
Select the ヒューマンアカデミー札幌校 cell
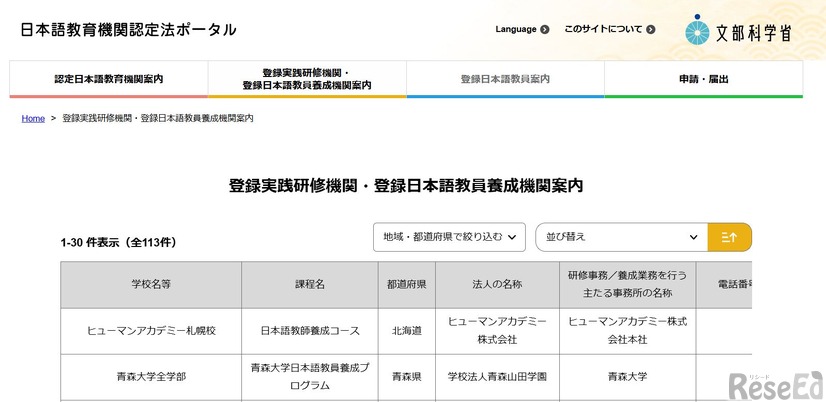pos(151,331)
